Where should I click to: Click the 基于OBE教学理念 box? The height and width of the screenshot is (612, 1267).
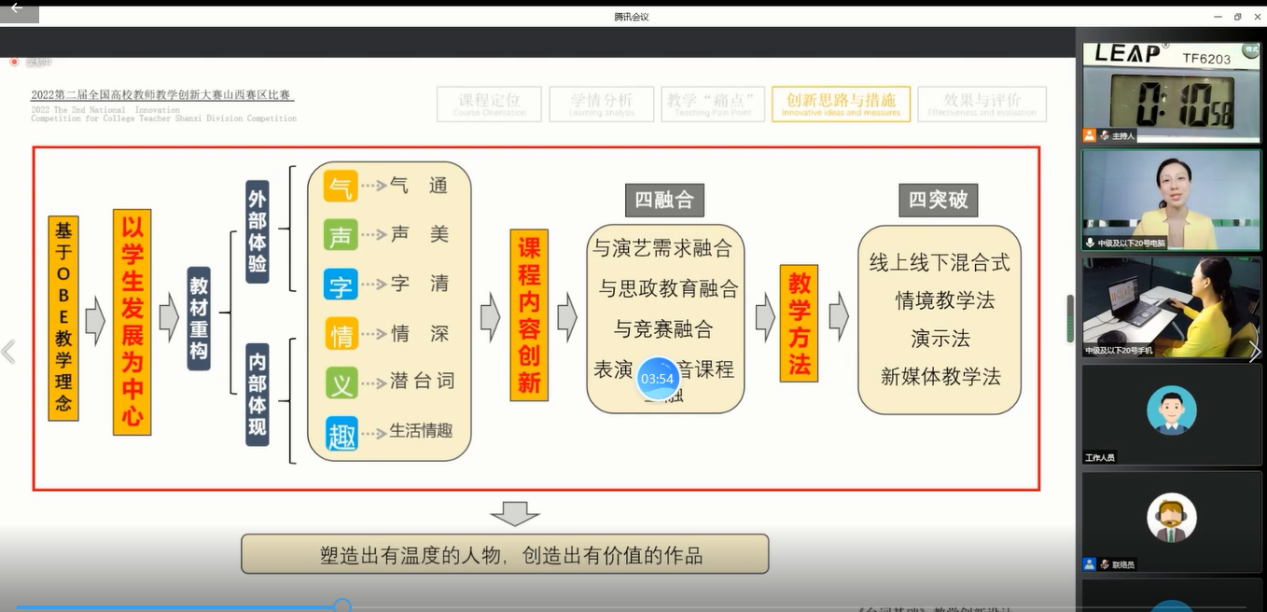coord(63,317)
